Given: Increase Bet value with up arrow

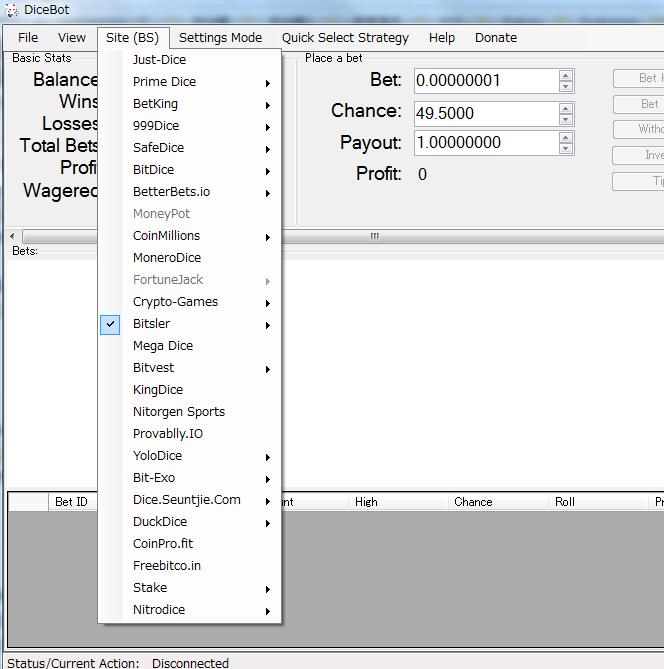Looking at the screenshot, I should click(565, 76).
